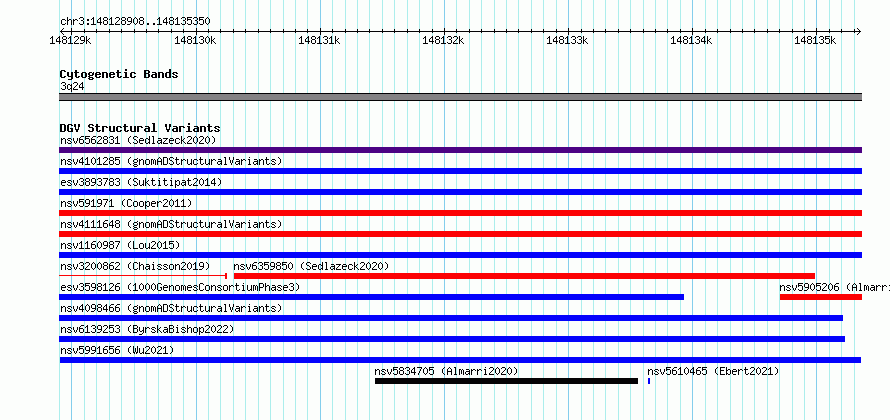Click the blue bar under nsv1160987
This screenshot has width=890, height=420.
click(x=460, y=255)
